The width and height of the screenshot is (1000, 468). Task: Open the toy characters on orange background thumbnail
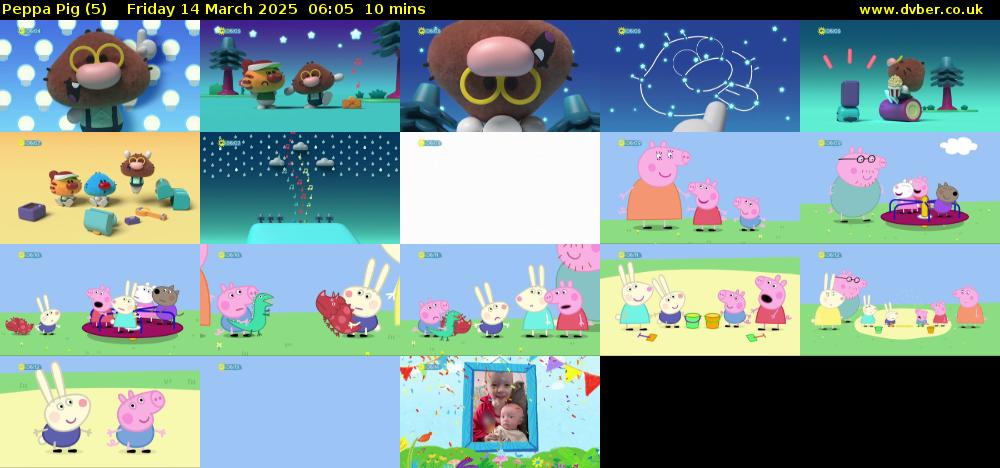pos(100,188)
